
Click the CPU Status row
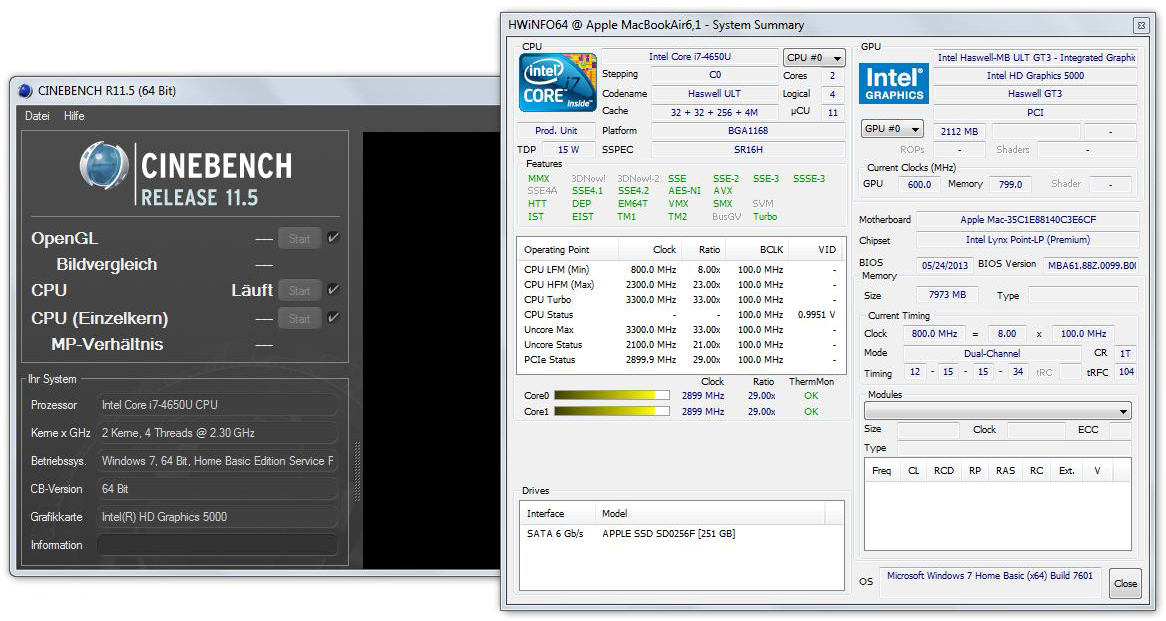680,315
